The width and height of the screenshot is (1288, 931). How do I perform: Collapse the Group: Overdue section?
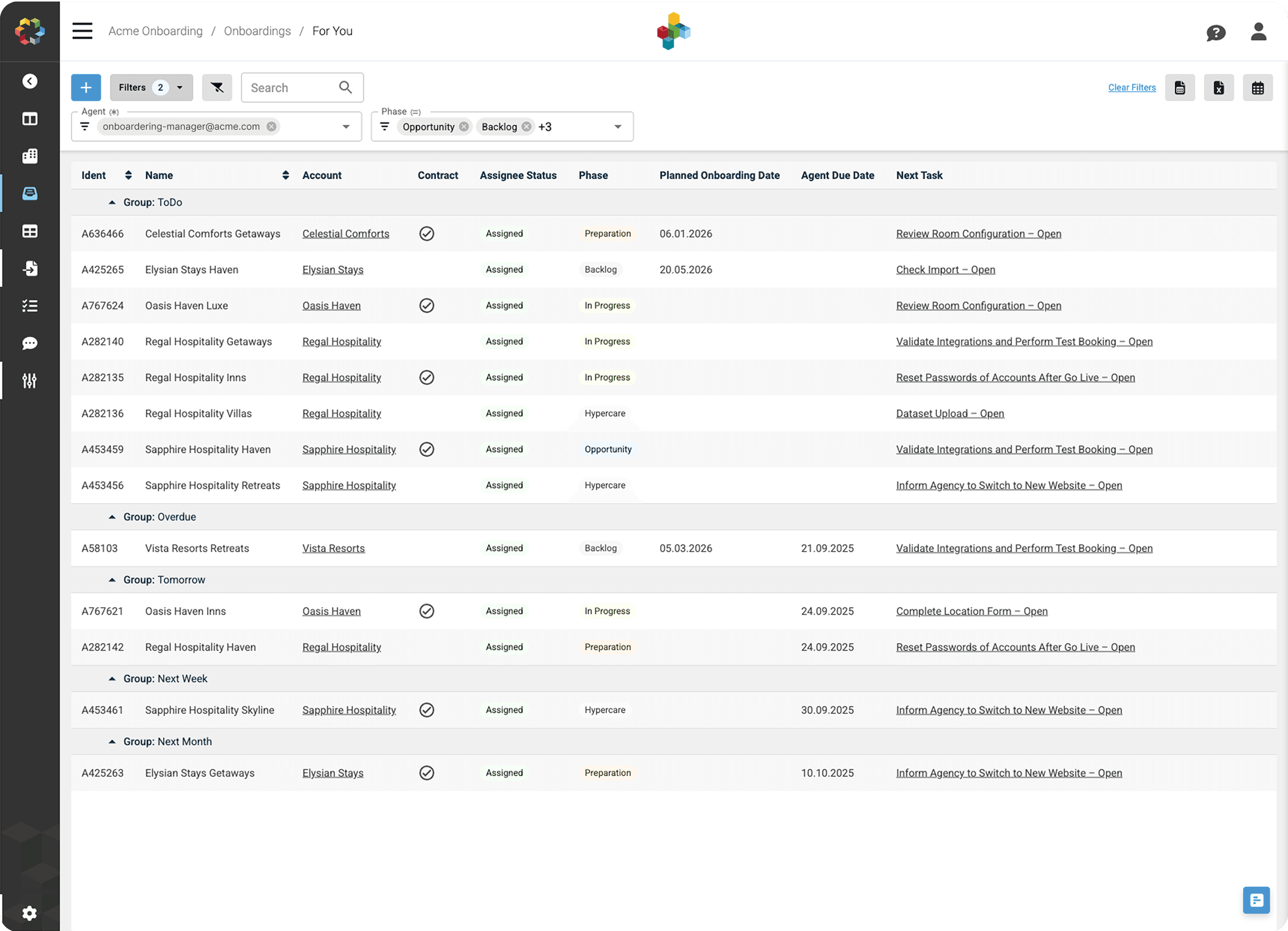112,517
